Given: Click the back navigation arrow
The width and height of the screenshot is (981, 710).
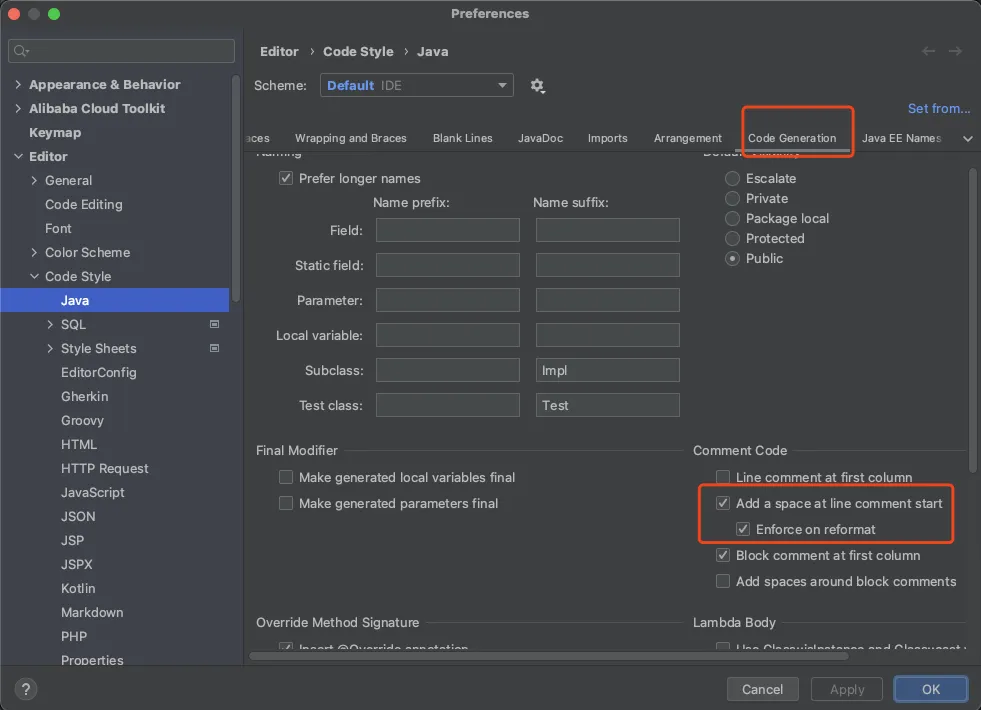Looking at the screenshot, I should (x=929, y=51).
